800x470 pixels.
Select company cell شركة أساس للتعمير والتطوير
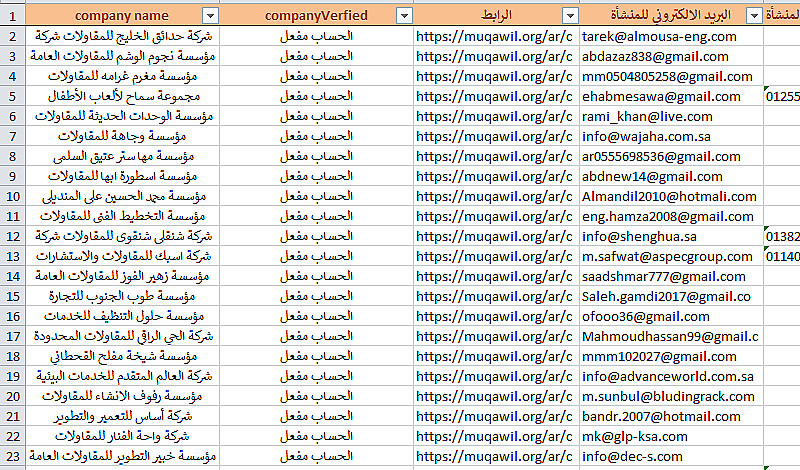[x=122, y=416]
